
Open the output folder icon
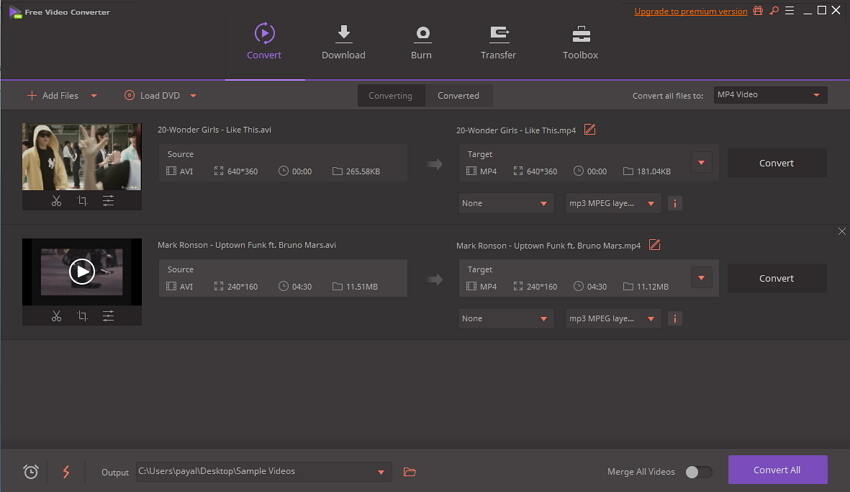[x=409, y=471]
